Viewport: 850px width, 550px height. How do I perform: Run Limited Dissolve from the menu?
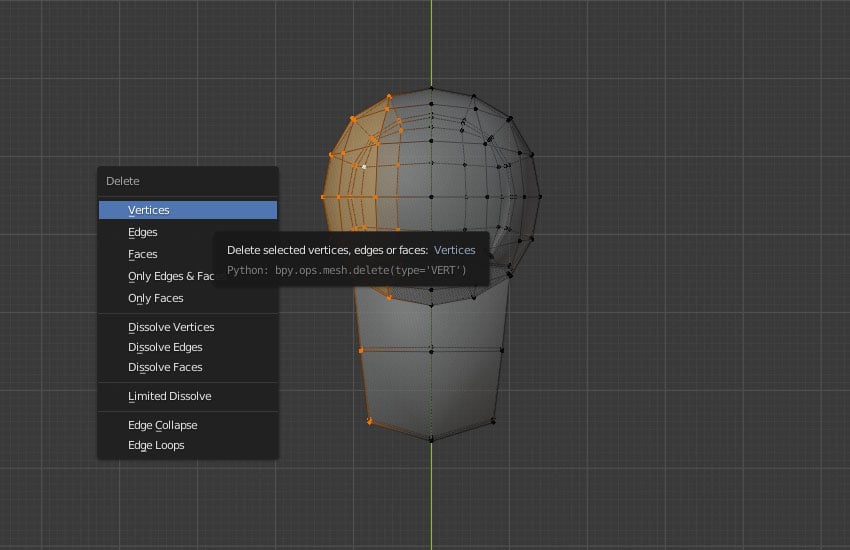pyautogui.click(x=169, y=396)
